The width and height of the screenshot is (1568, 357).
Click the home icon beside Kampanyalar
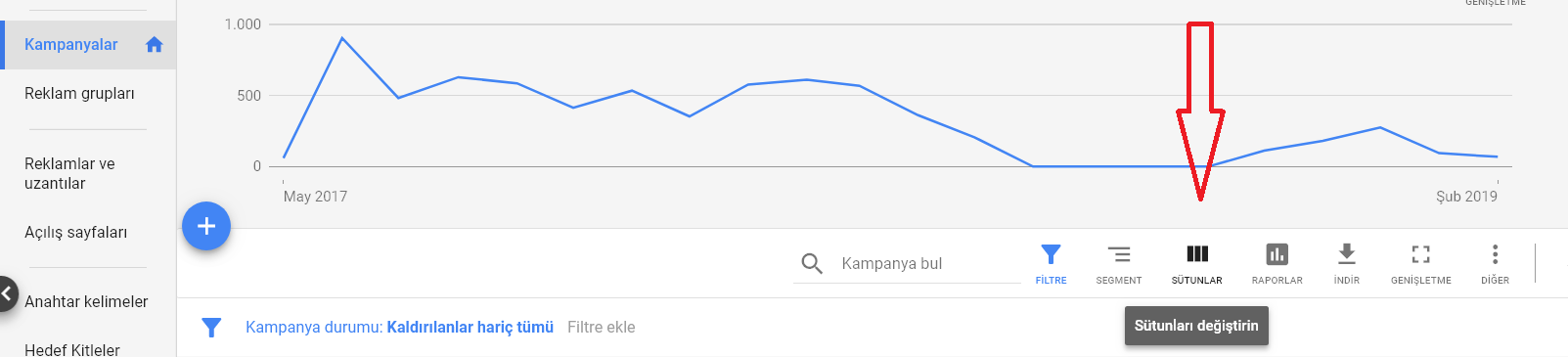click(154, 44)
